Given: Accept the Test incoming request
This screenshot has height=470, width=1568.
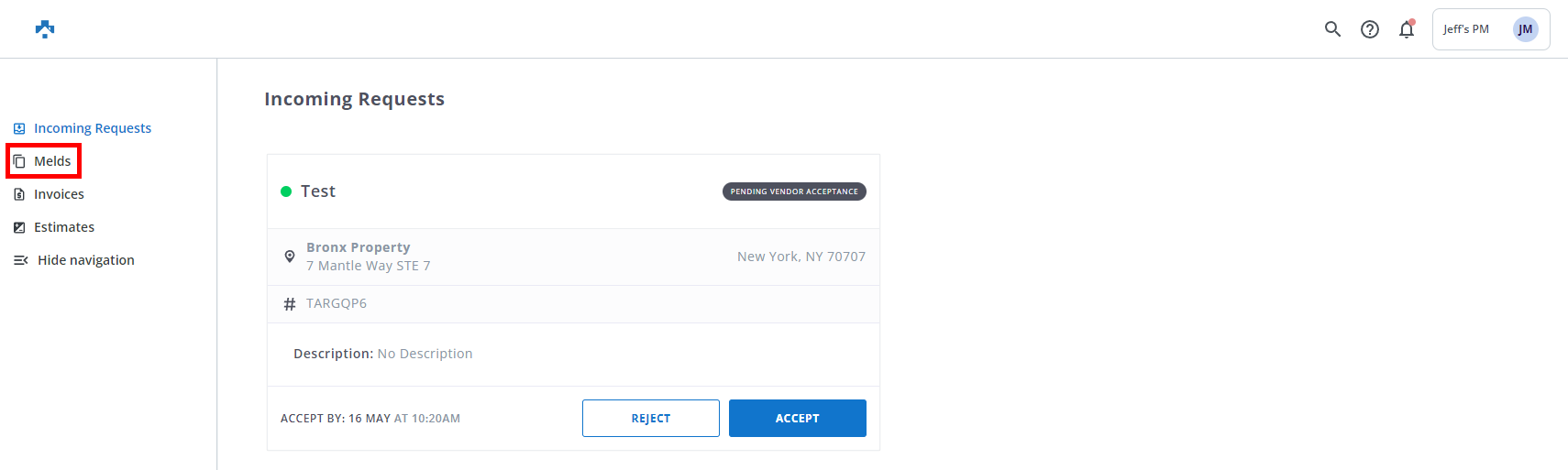Looking at the screenshot, I should click(x=797, y=418).
